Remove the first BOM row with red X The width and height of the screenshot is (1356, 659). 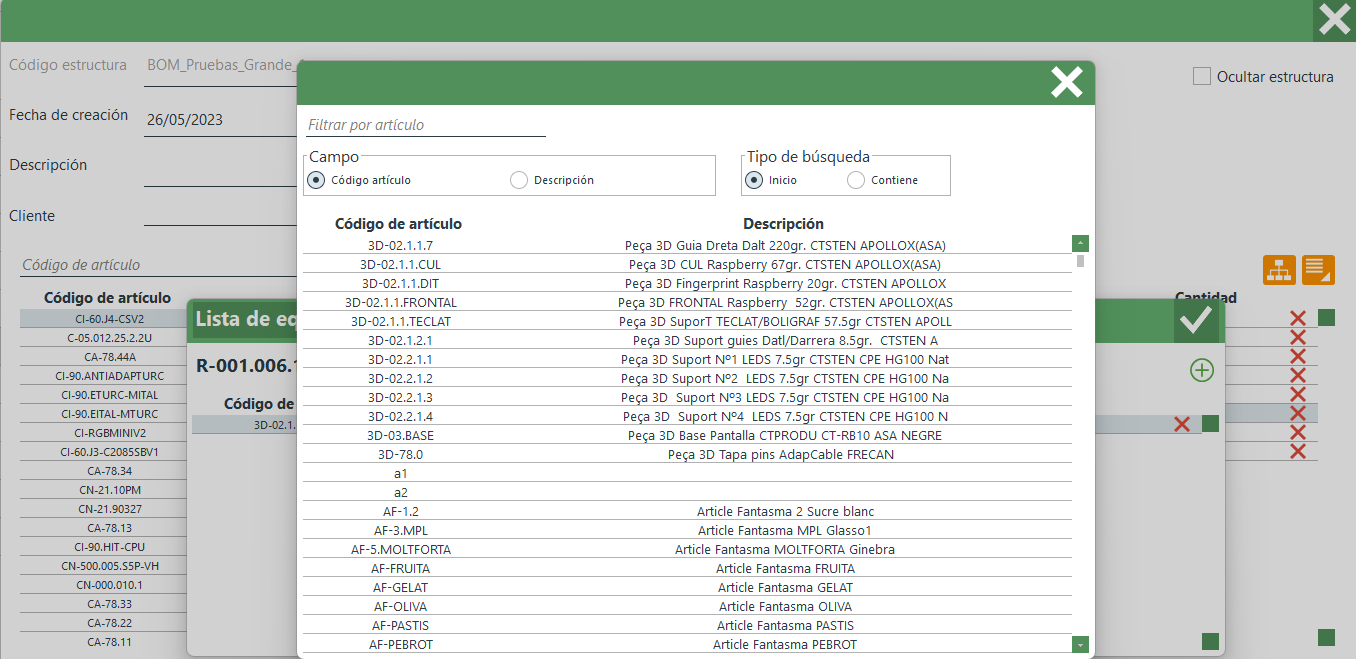coord(1298,319)
